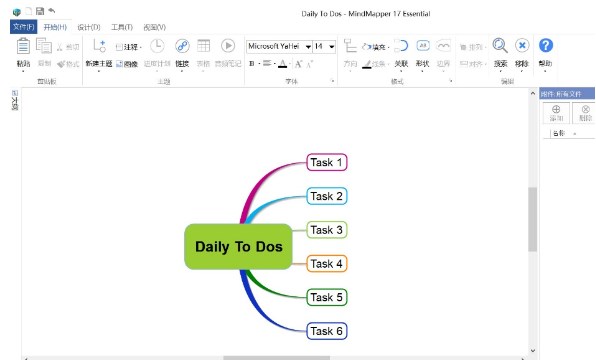The image size is (596, 360).
Task: Click the Table (表格) grid icon
Action: click(203, 46)
